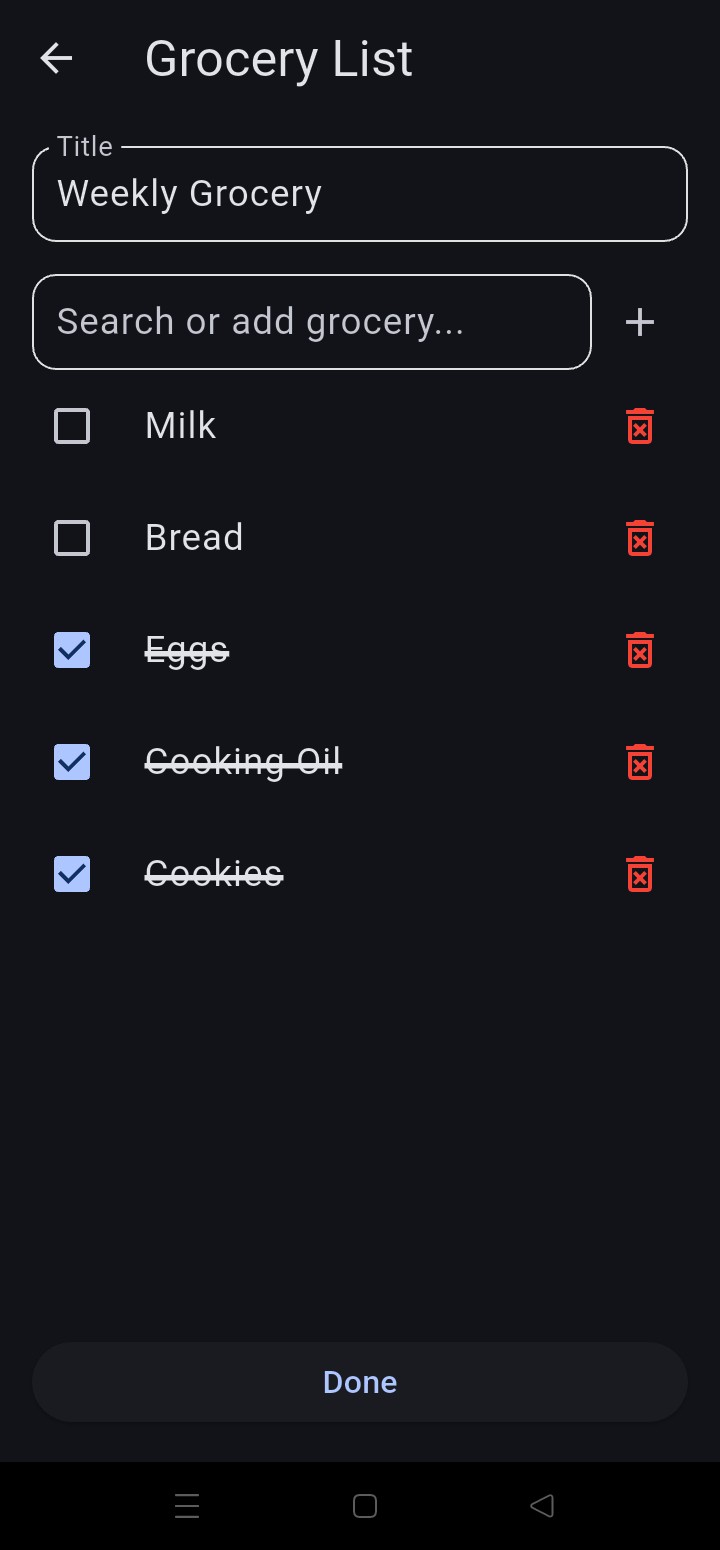Tick the Bread checkbox
This screenshot has width=720, height=1550.
72,538
